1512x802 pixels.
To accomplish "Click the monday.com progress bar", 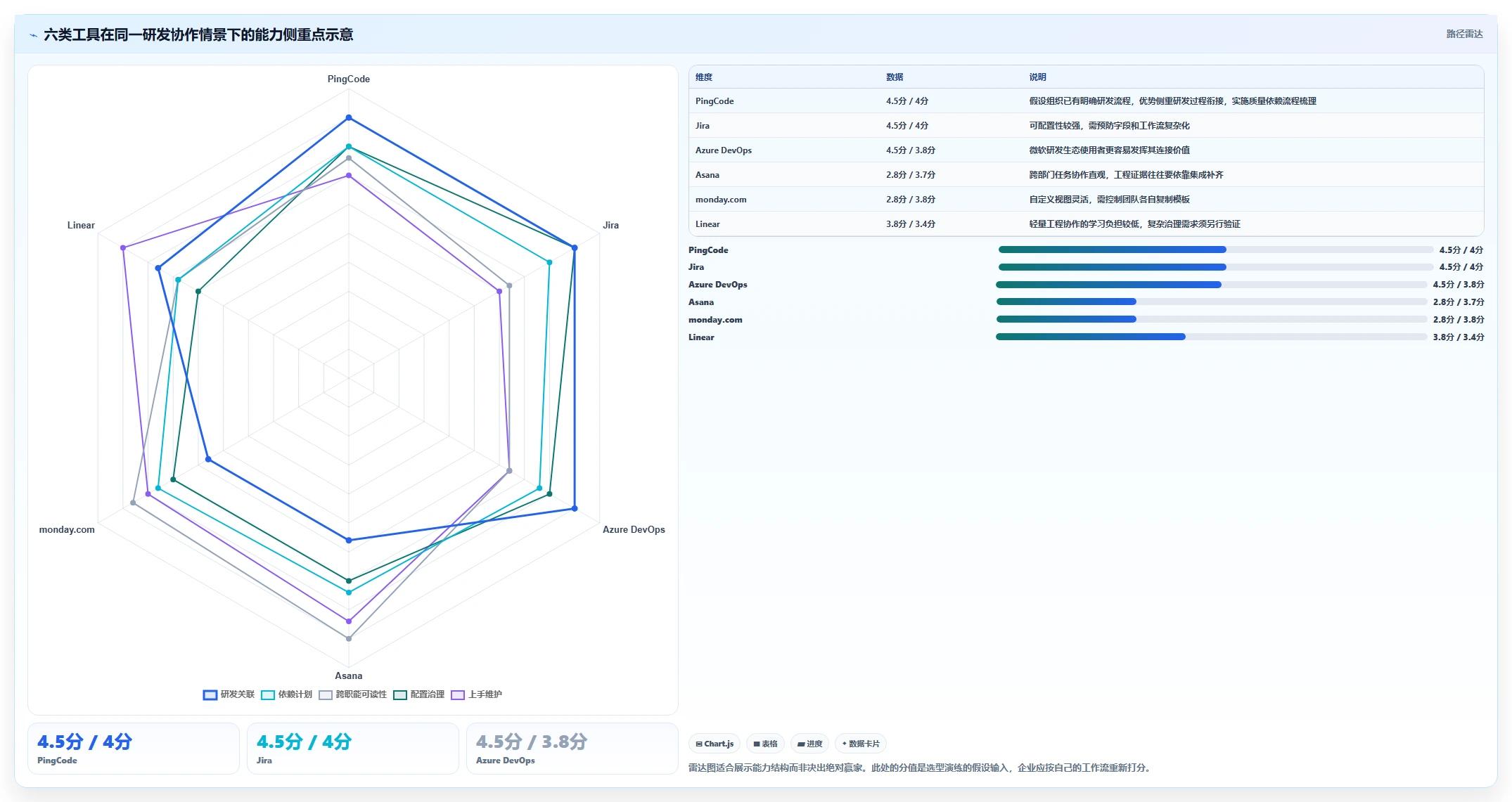I will 1212,319.
